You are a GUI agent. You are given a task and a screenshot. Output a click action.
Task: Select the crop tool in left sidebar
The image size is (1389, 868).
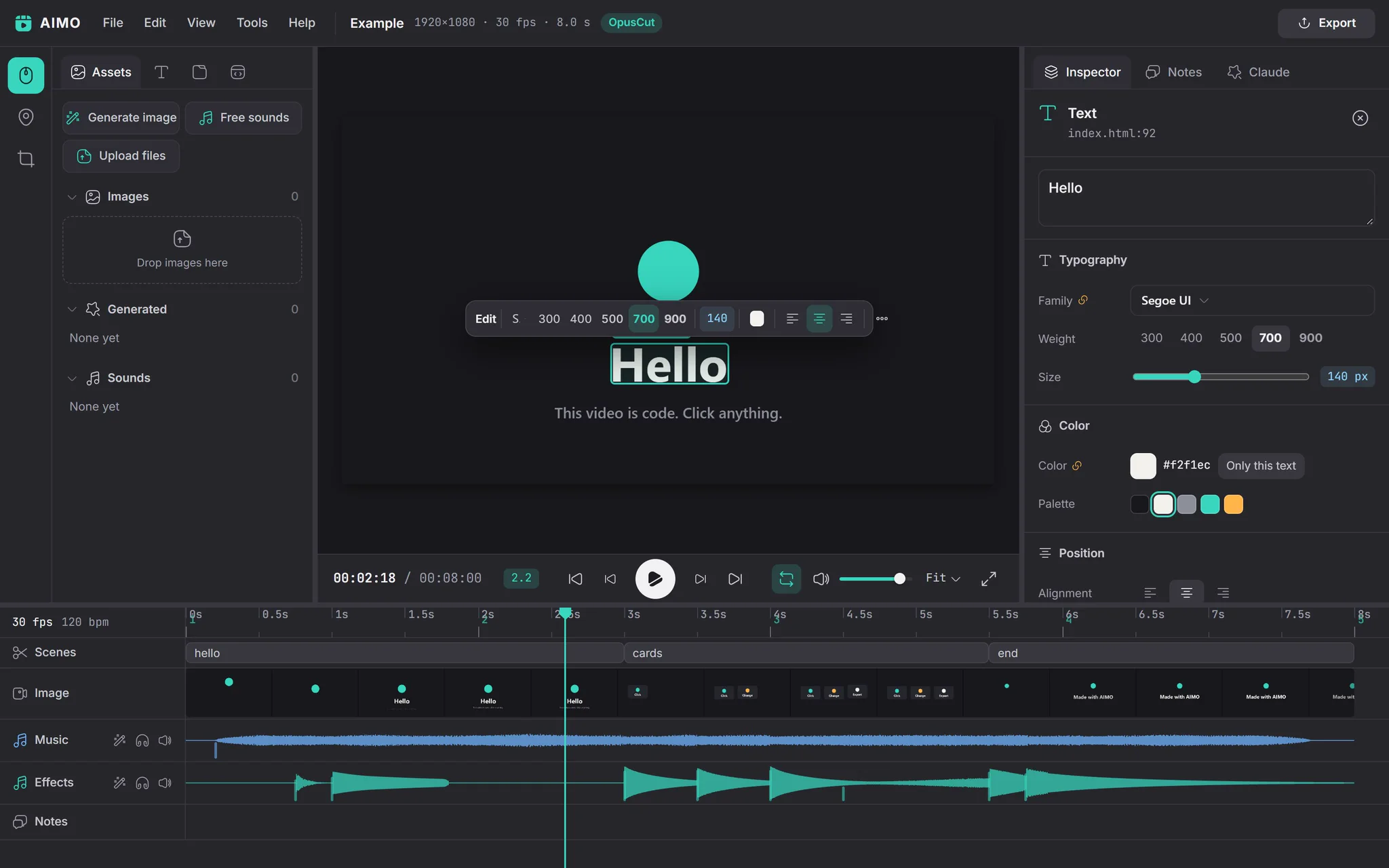26,159
